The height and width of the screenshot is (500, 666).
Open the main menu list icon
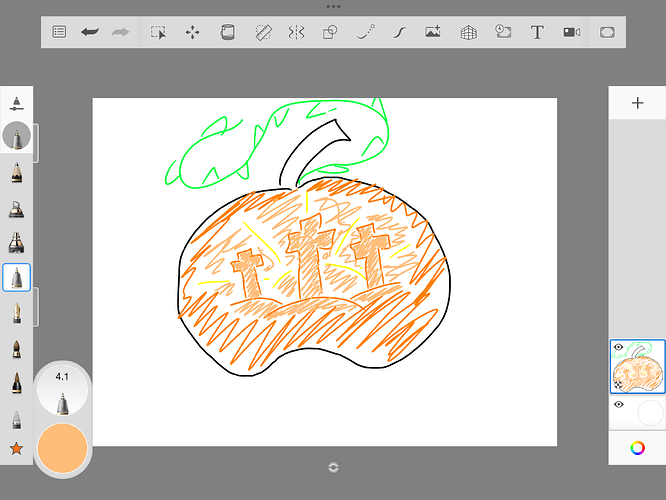tap(60, 32)
